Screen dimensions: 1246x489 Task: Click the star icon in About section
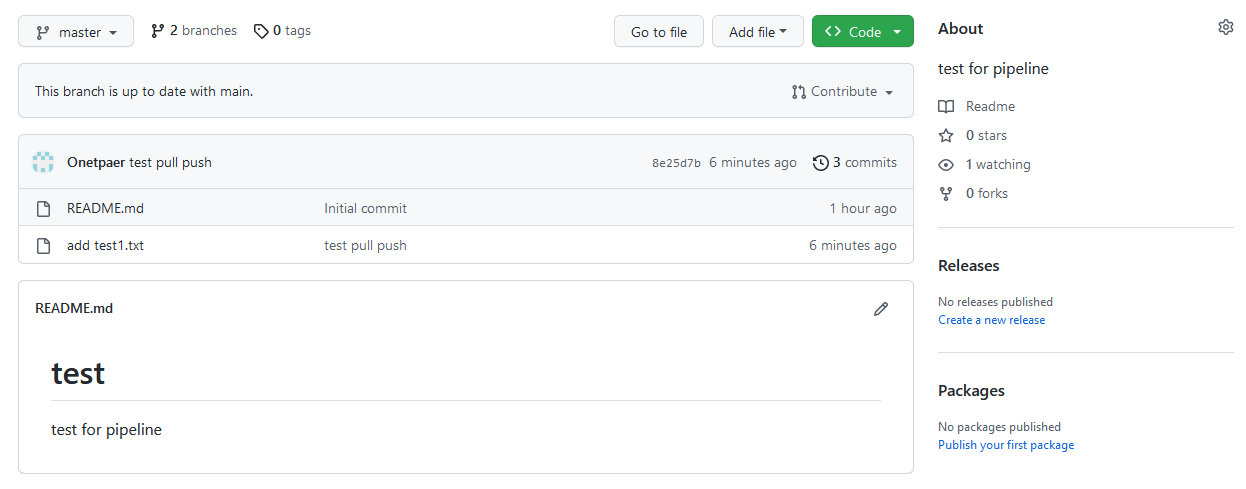click(x=946, y=135)
